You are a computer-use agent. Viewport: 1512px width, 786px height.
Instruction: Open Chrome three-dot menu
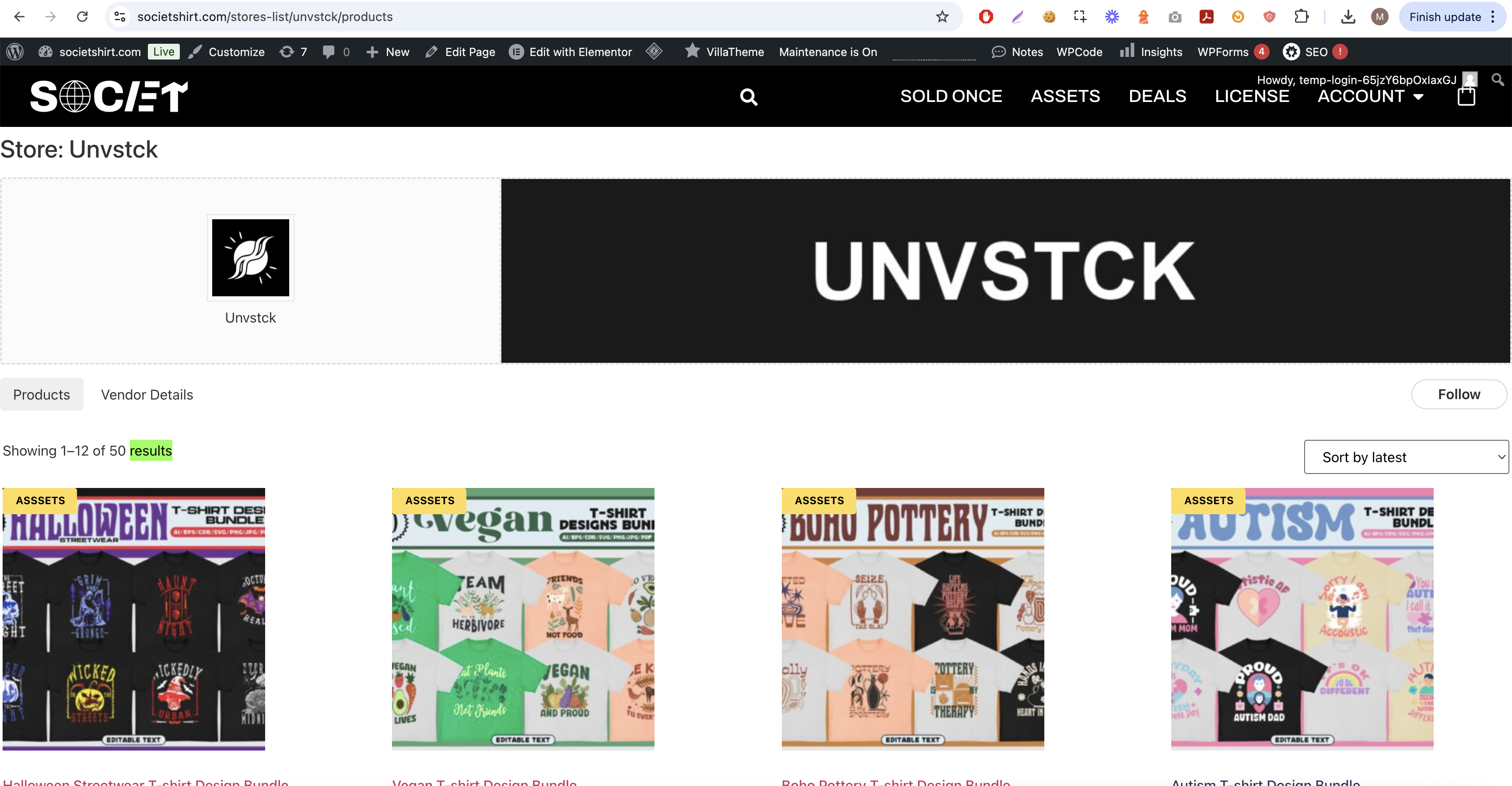[1493, 17]
